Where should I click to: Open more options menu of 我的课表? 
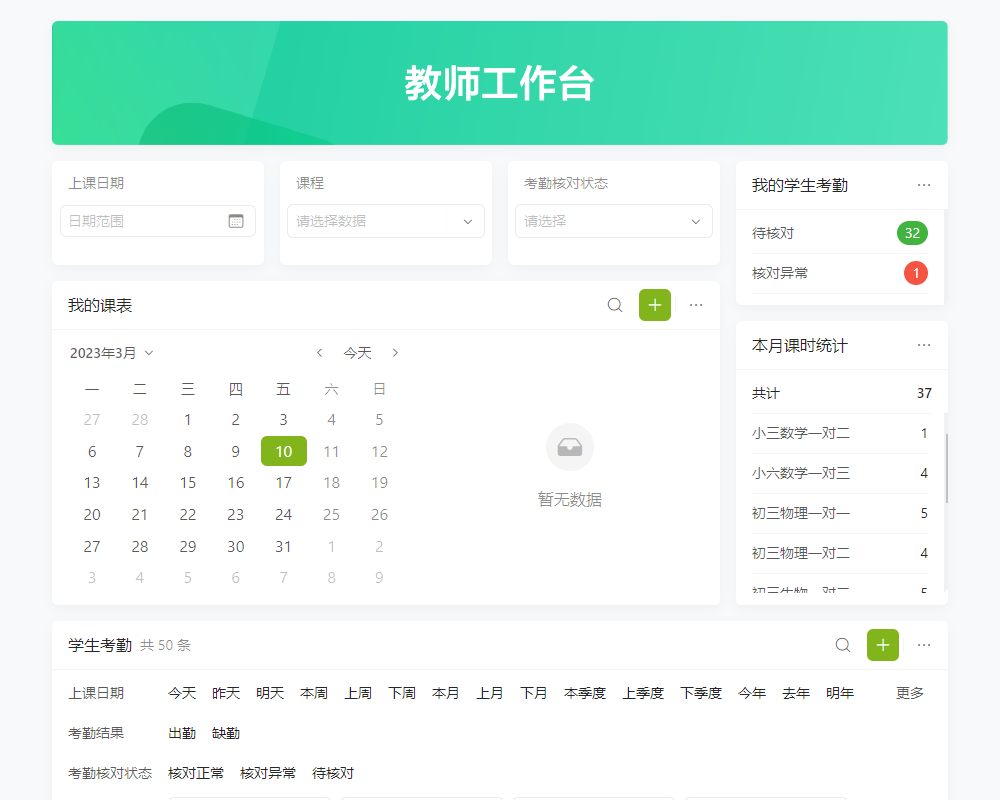[696, 305]
